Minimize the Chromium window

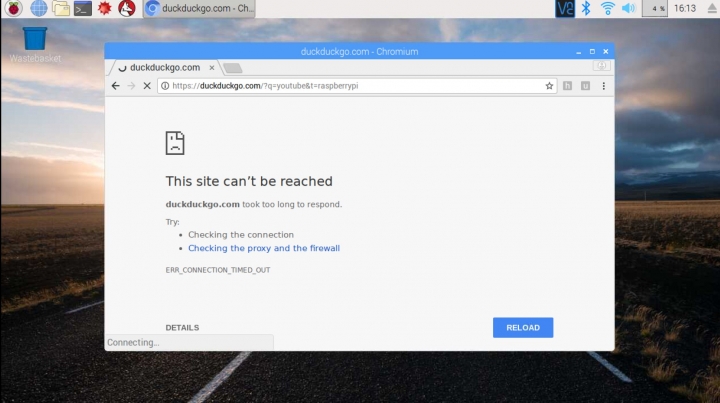579,52
